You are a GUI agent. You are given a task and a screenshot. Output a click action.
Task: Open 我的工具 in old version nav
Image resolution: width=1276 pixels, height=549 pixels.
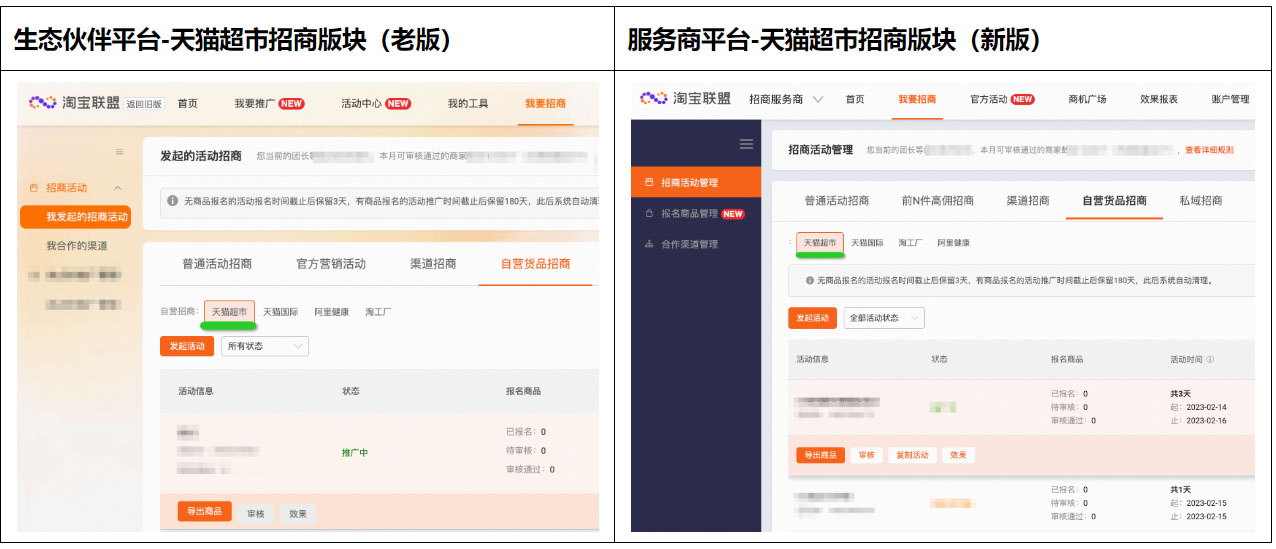pos(468,103)
